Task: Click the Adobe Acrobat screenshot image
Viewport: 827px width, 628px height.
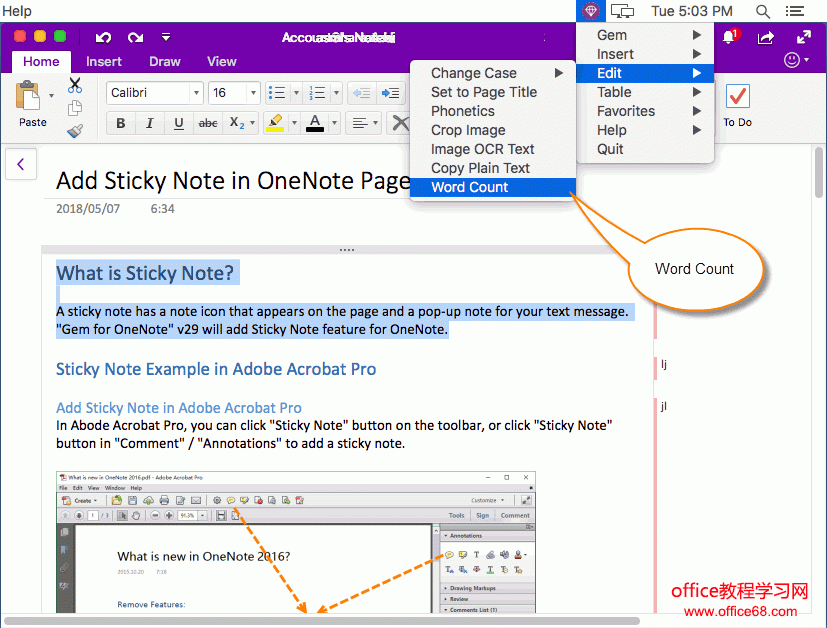Action: pyautogui.click(x=296, y=542)
